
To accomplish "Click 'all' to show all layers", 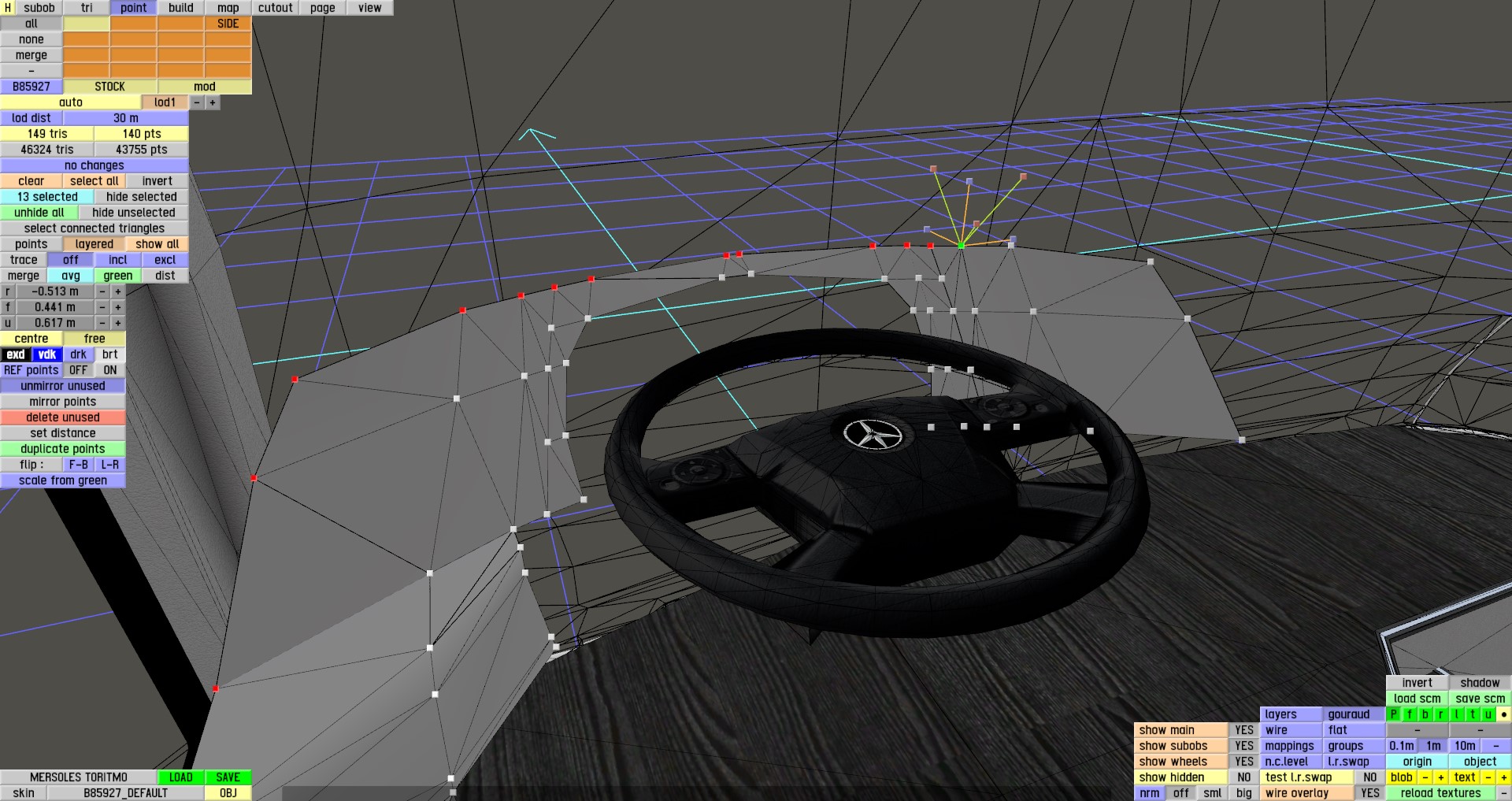I will [x=31, y=24].
